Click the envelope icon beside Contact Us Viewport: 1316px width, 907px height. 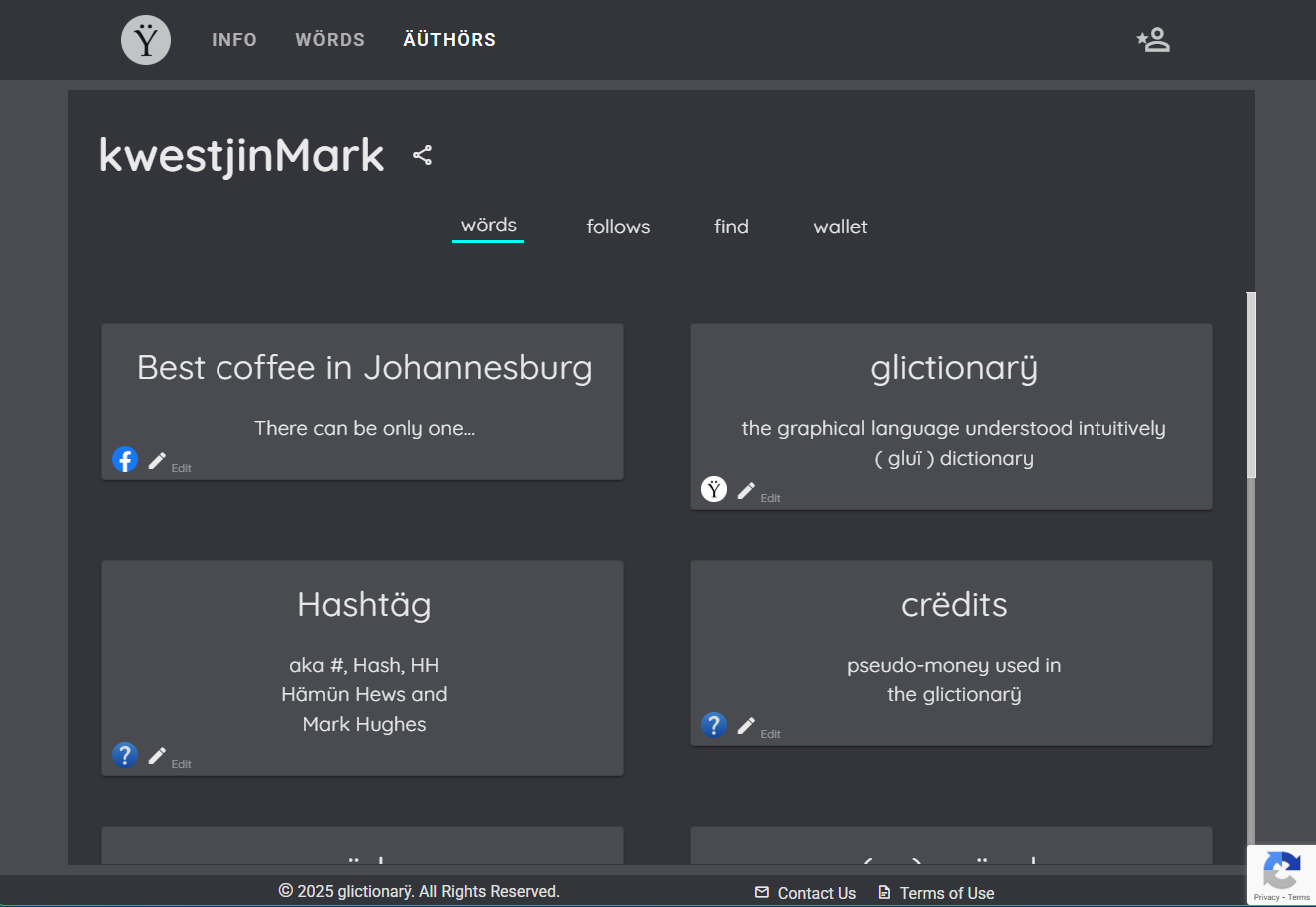pyautogui.click(x=762, y=892)
